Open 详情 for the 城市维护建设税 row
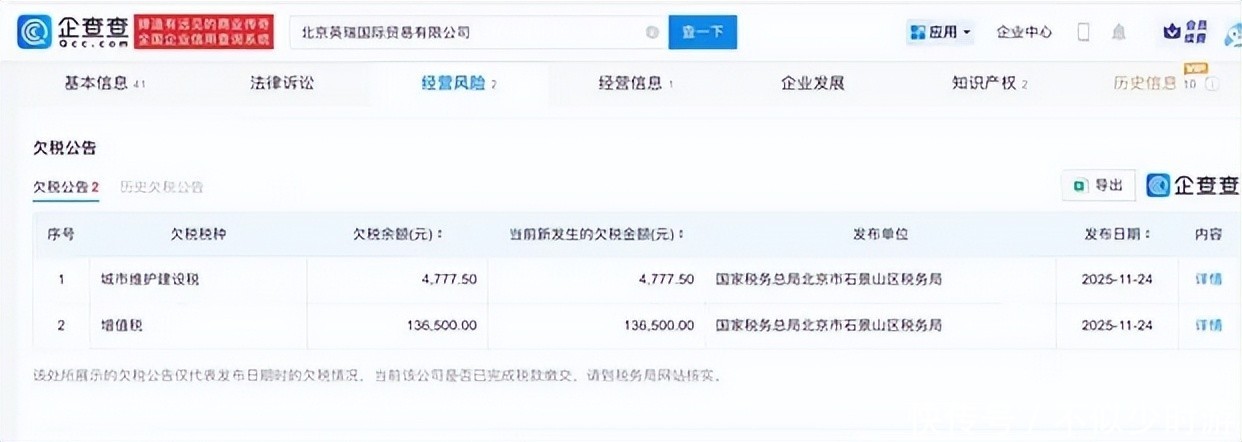 coord(1208,279)
